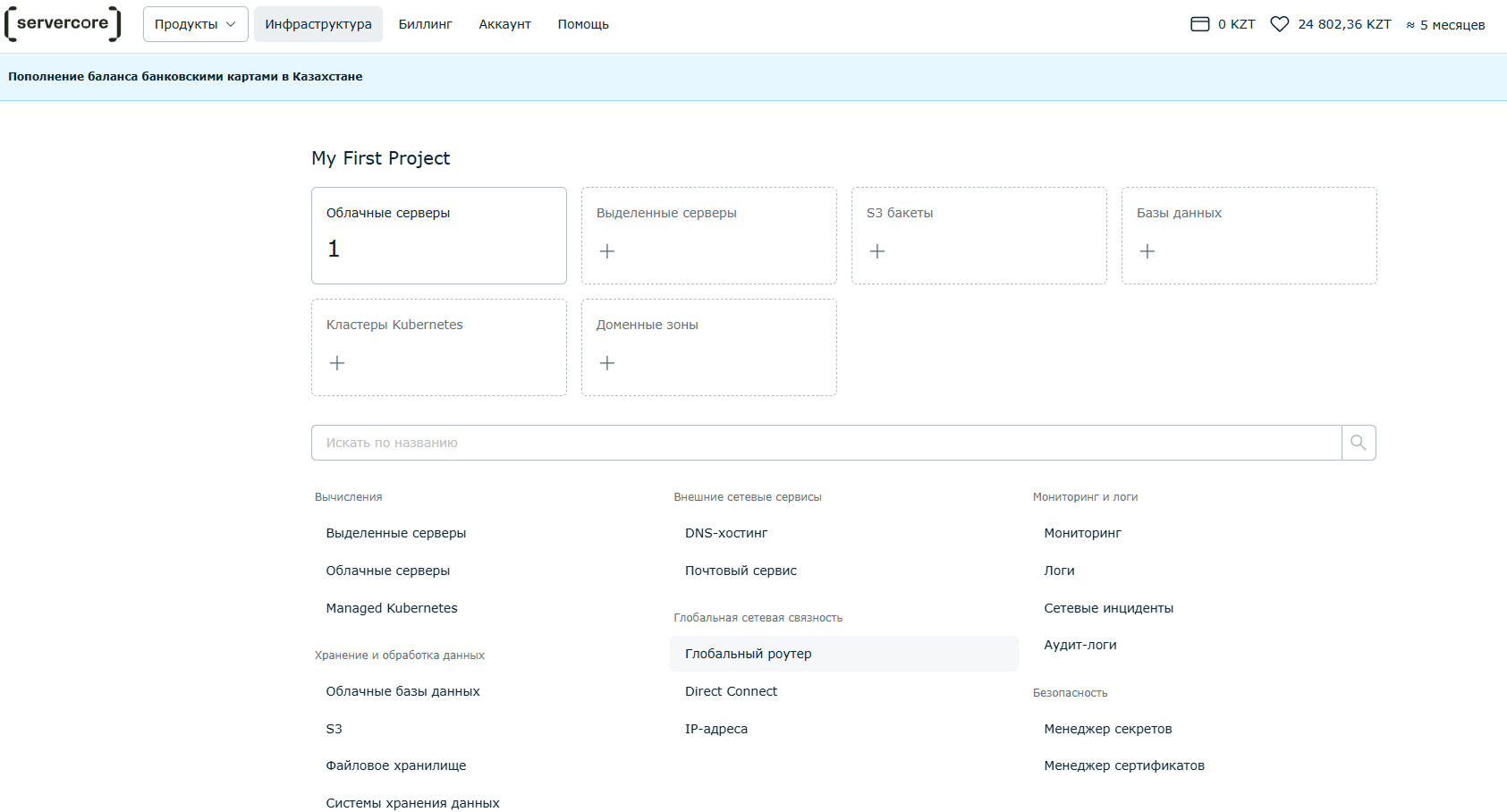This screenshot has width=1507, height=812.
Task: Expand the Продукты dropdown
Action: click(x=195, y=24)
